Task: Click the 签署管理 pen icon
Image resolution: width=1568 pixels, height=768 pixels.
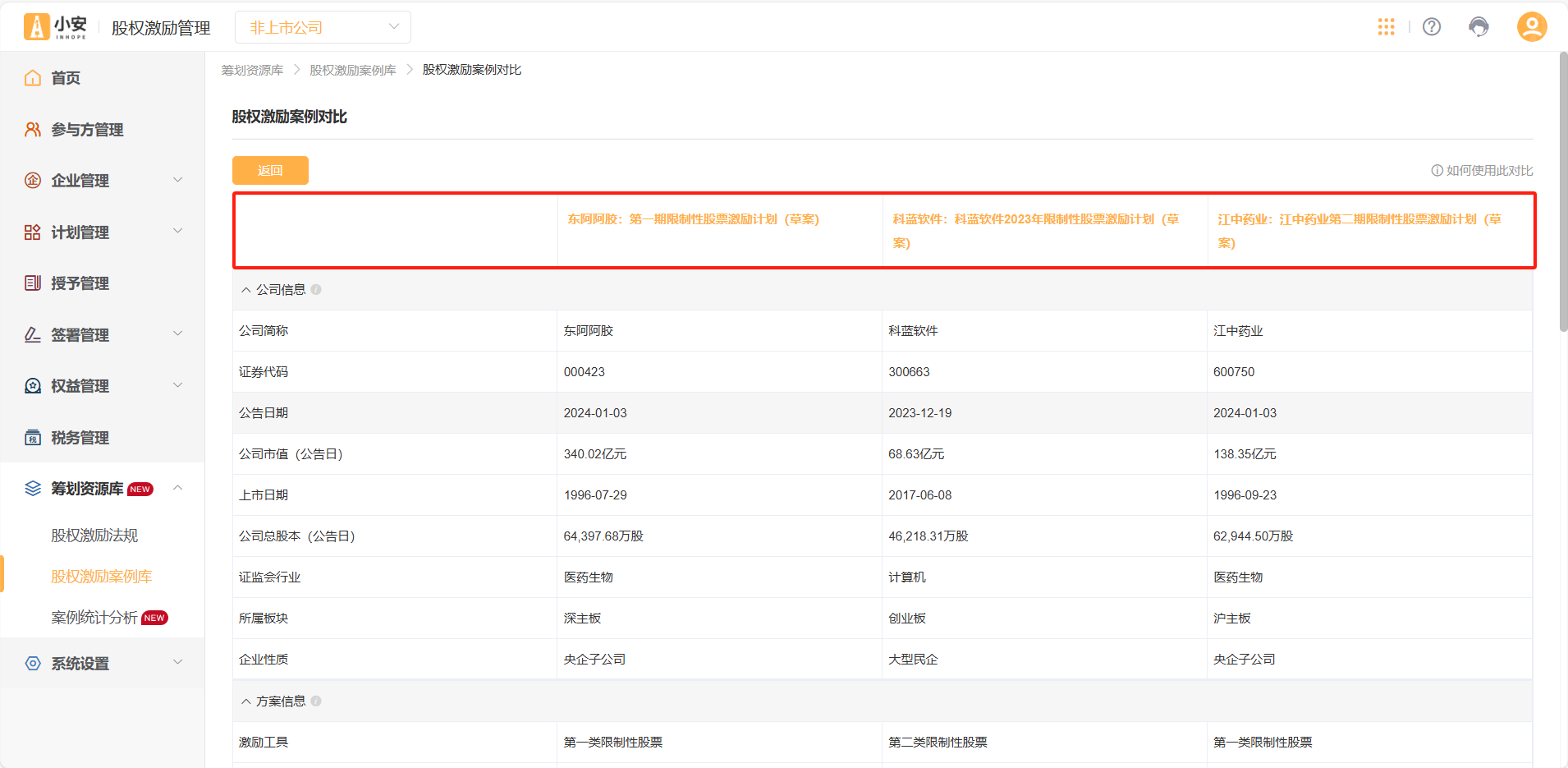Action: point(33,335)
